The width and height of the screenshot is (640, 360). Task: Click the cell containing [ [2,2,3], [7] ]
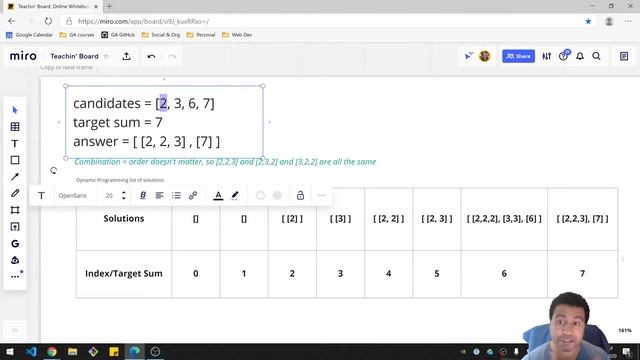(582, 219)
